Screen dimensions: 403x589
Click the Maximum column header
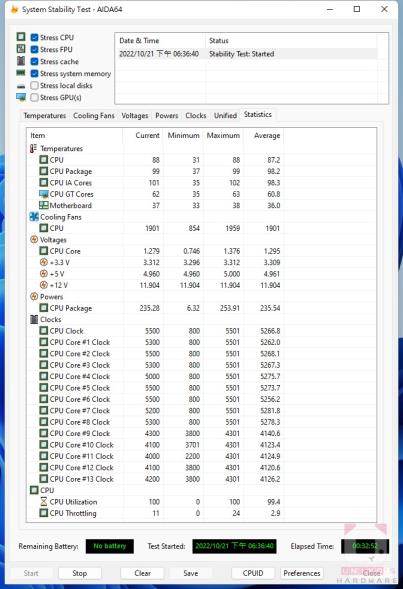pos(223,136)
